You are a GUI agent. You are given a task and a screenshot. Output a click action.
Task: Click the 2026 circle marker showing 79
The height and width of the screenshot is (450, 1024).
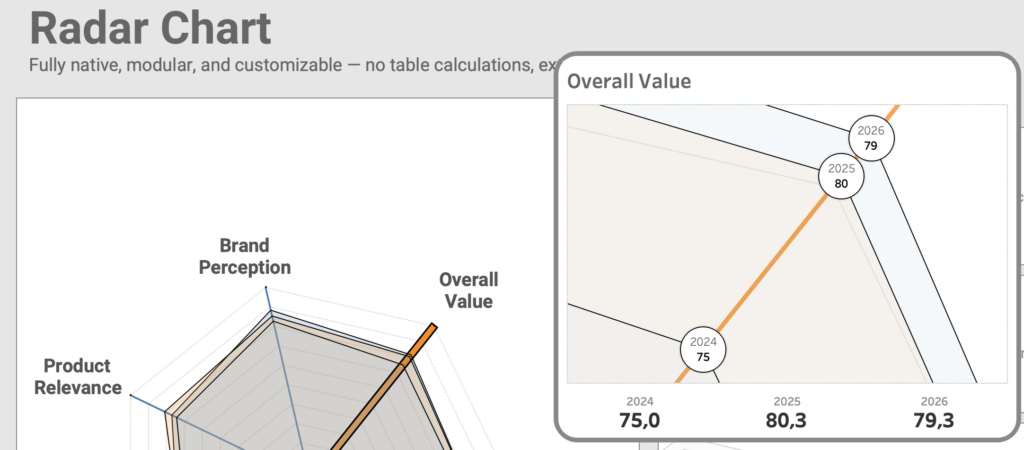870,139
